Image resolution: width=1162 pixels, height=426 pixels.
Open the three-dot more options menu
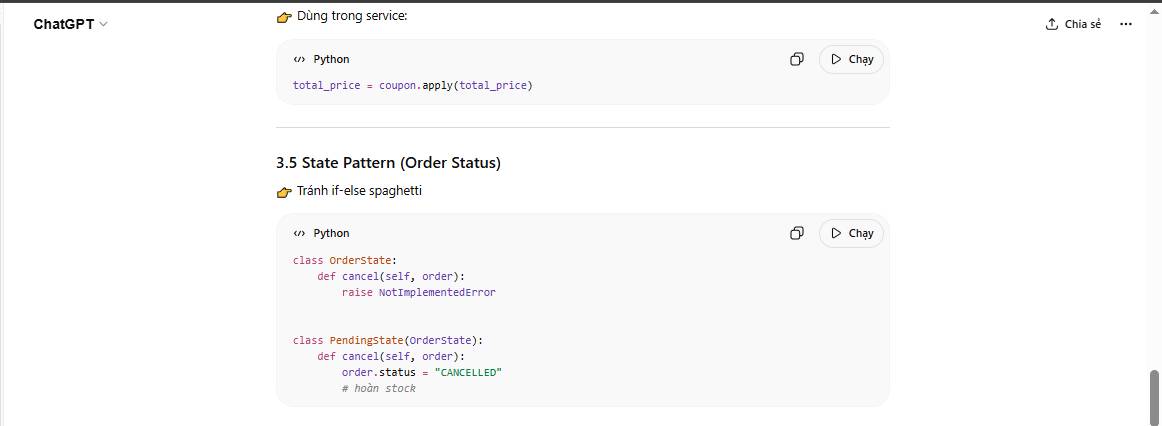pos(1126,24)
